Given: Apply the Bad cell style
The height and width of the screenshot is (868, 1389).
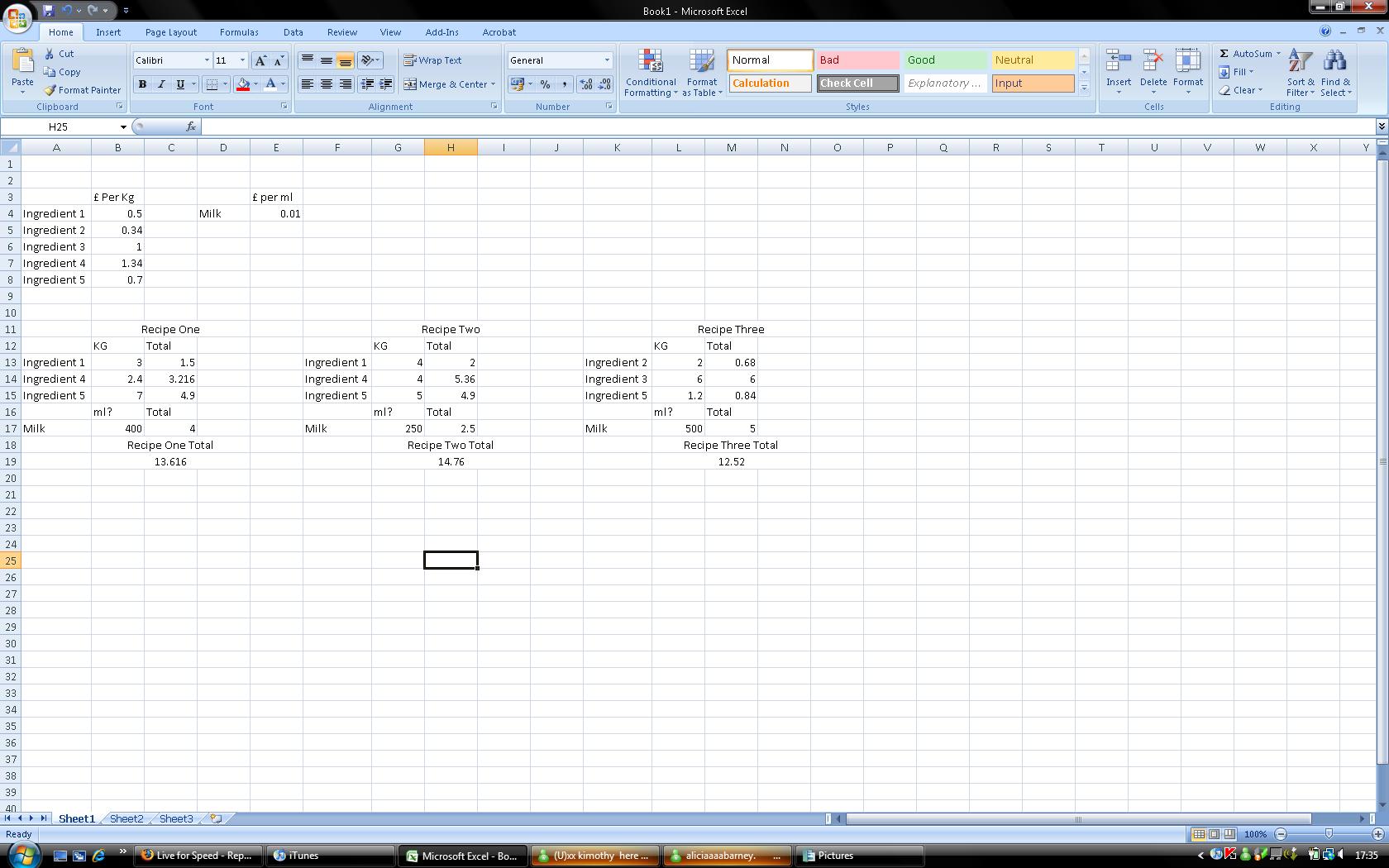Looking at the screenshot, I should (x=857, y=60).
